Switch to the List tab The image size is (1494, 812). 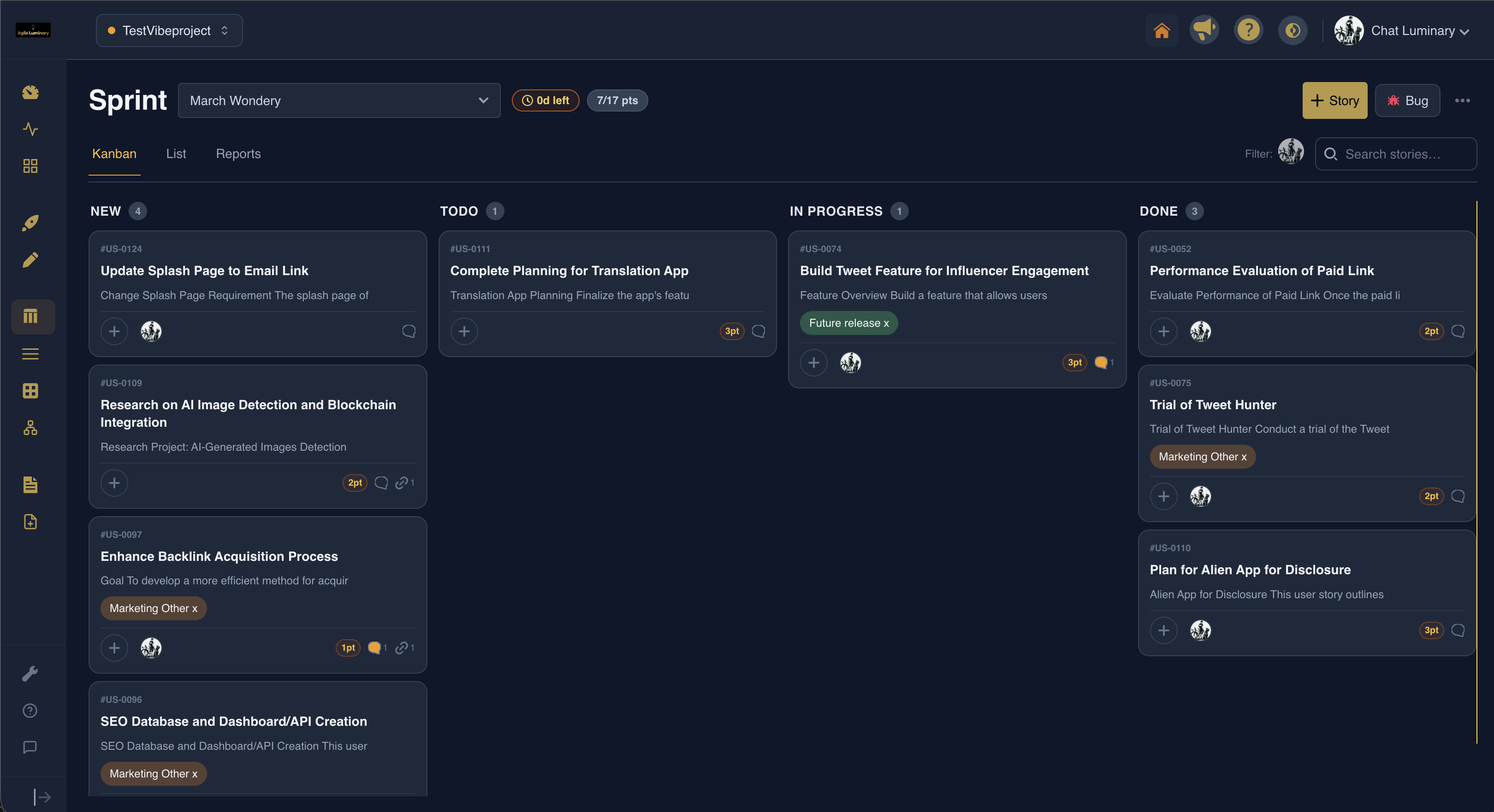[x=176, y=154]
